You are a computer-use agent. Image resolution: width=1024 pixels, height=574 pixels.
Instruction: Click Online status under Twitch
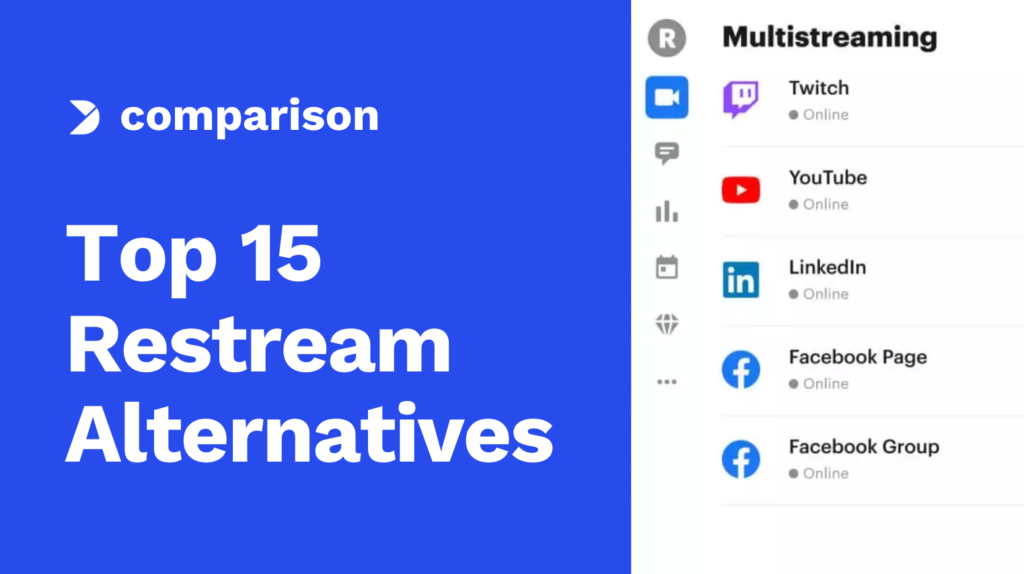coord(819,115)
